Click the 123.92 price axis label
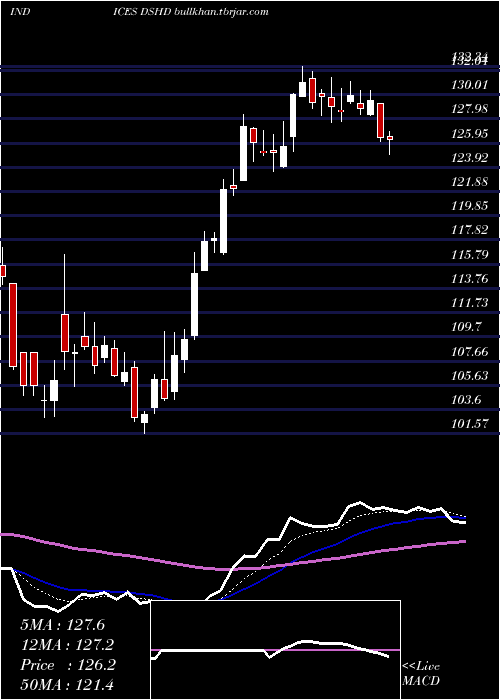Image resolution: width=500 pixels, height=700 pixels. (x=469, y=157)
